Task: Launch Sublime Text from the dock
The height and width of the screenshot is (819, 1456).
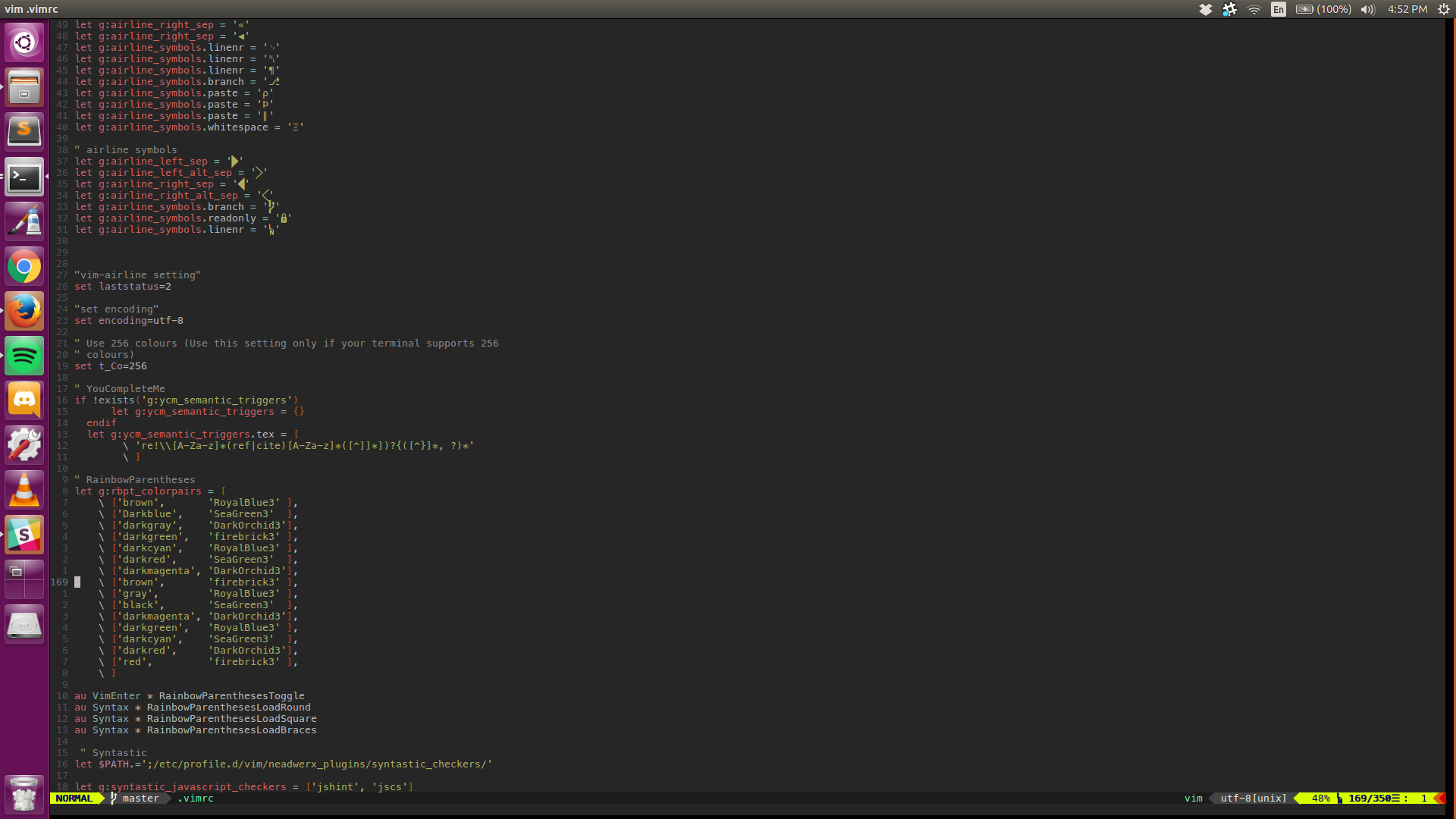Action: click(x=24, y=132)
